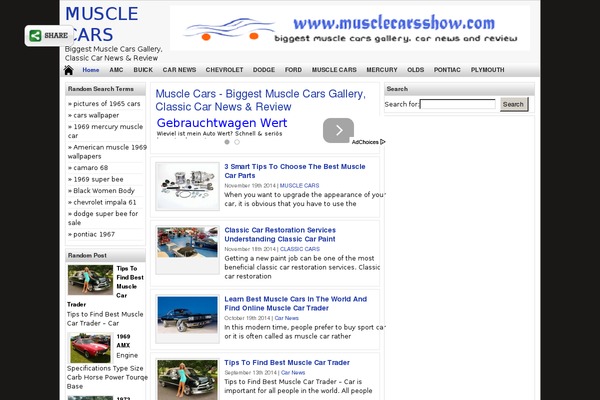Open the Olds menu category
Viewport: 600px width, 400px height.
tap(416, 70)
